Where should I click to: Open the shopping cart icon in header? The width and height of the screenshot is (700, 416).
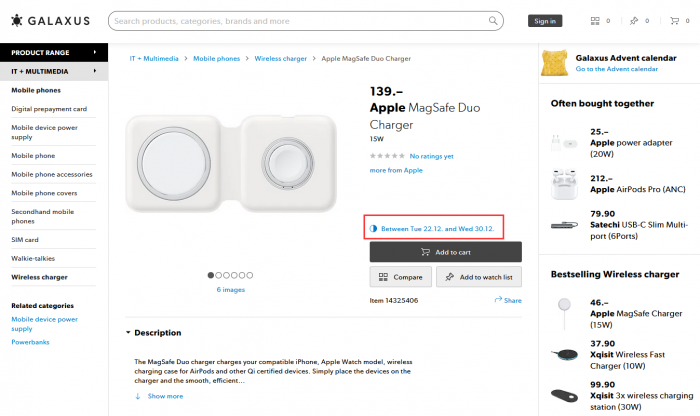pos(673,20)
